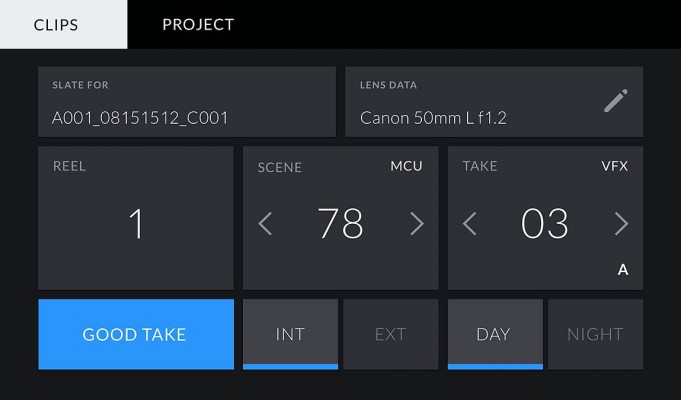The height and width of the screenshot is (400, 681).
Task: Tap the MCU shot type label
Action: (406, 166)
